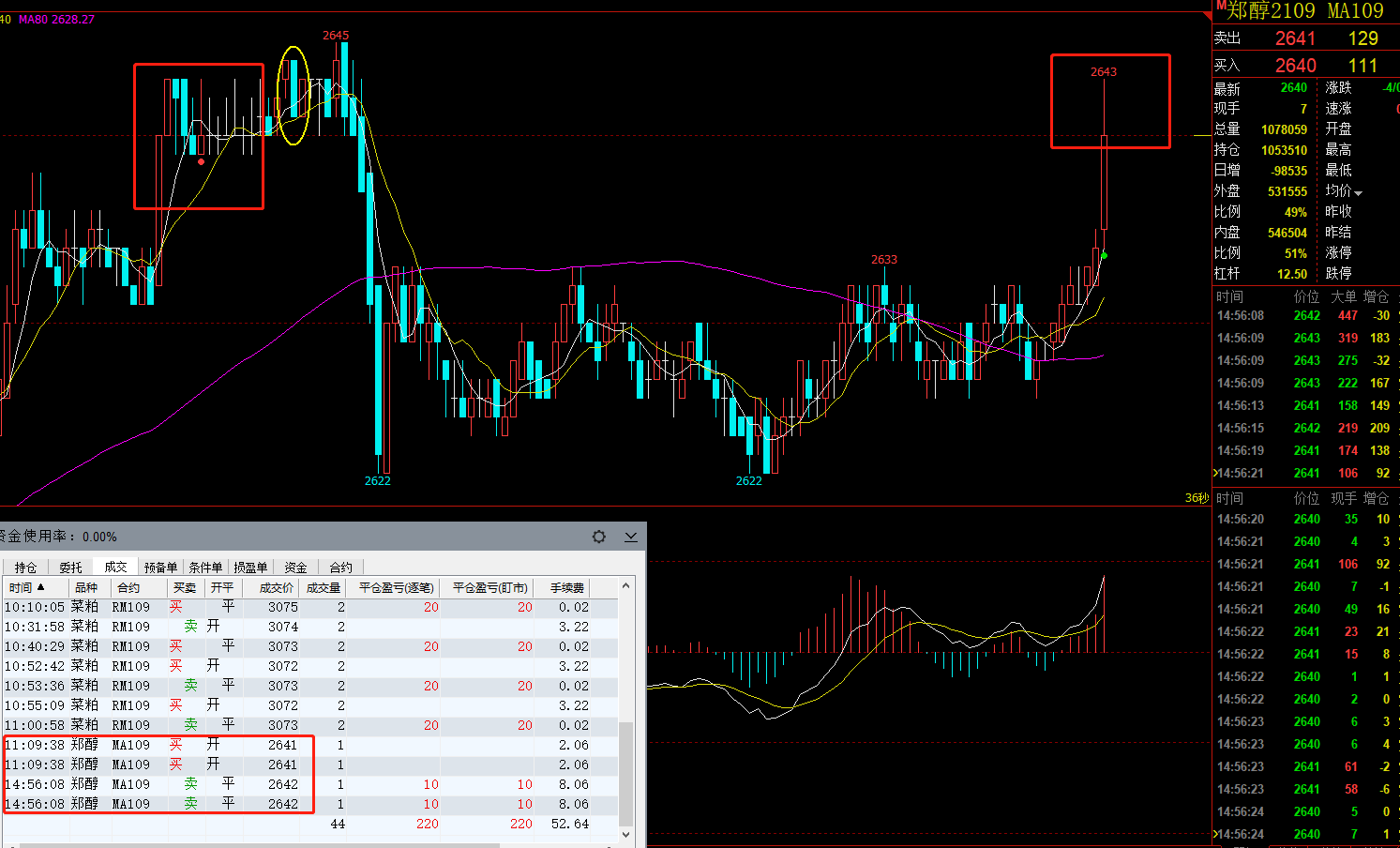Image resolution: width=1400 pixels, height=848 pixels.
Task: Switch to the 委托 tab
Action: tap(70, 567)
